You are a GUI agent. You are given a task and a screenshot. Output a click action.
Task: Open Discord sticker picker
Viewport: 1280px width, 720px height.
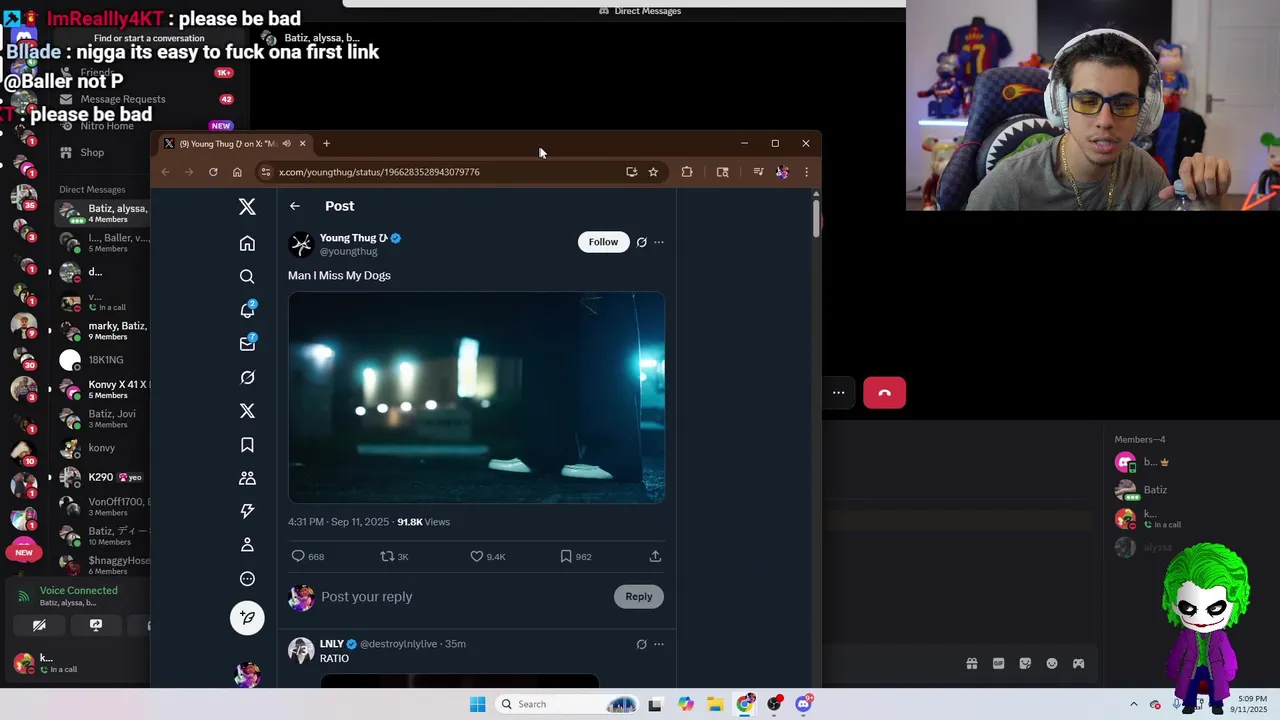pos(1025,663)
